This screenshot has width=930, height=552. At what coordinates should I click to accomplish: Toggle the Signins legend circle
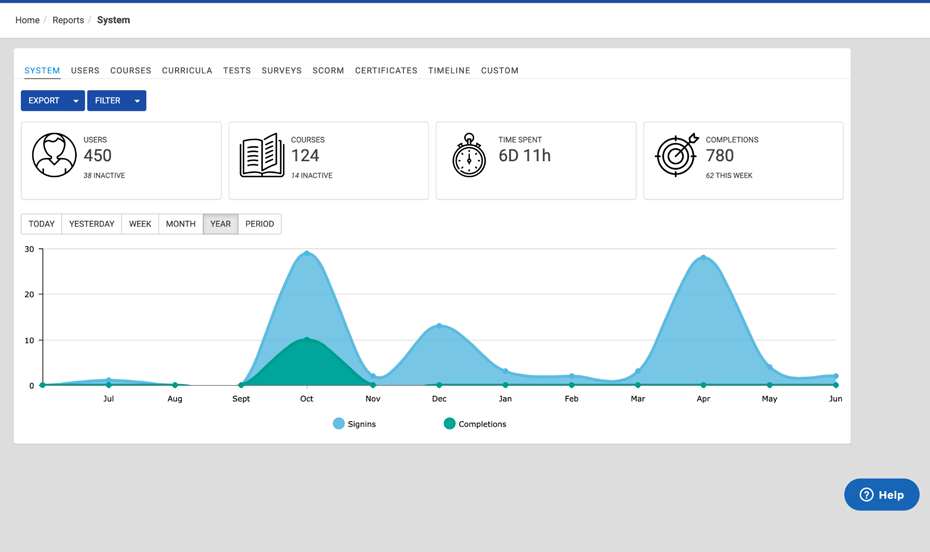[339, 424]
